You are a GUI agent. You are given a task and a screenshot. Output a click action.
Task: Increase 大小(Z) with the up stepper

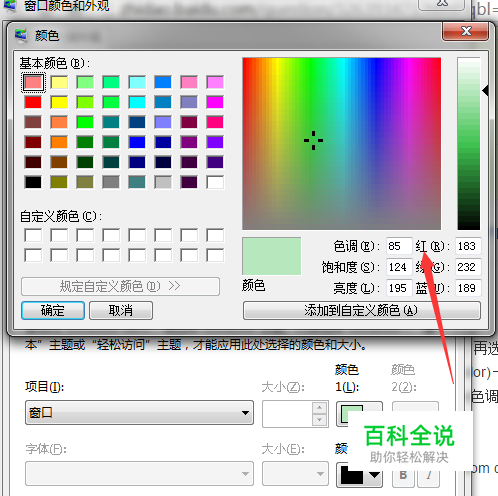(x=319, y=408)
